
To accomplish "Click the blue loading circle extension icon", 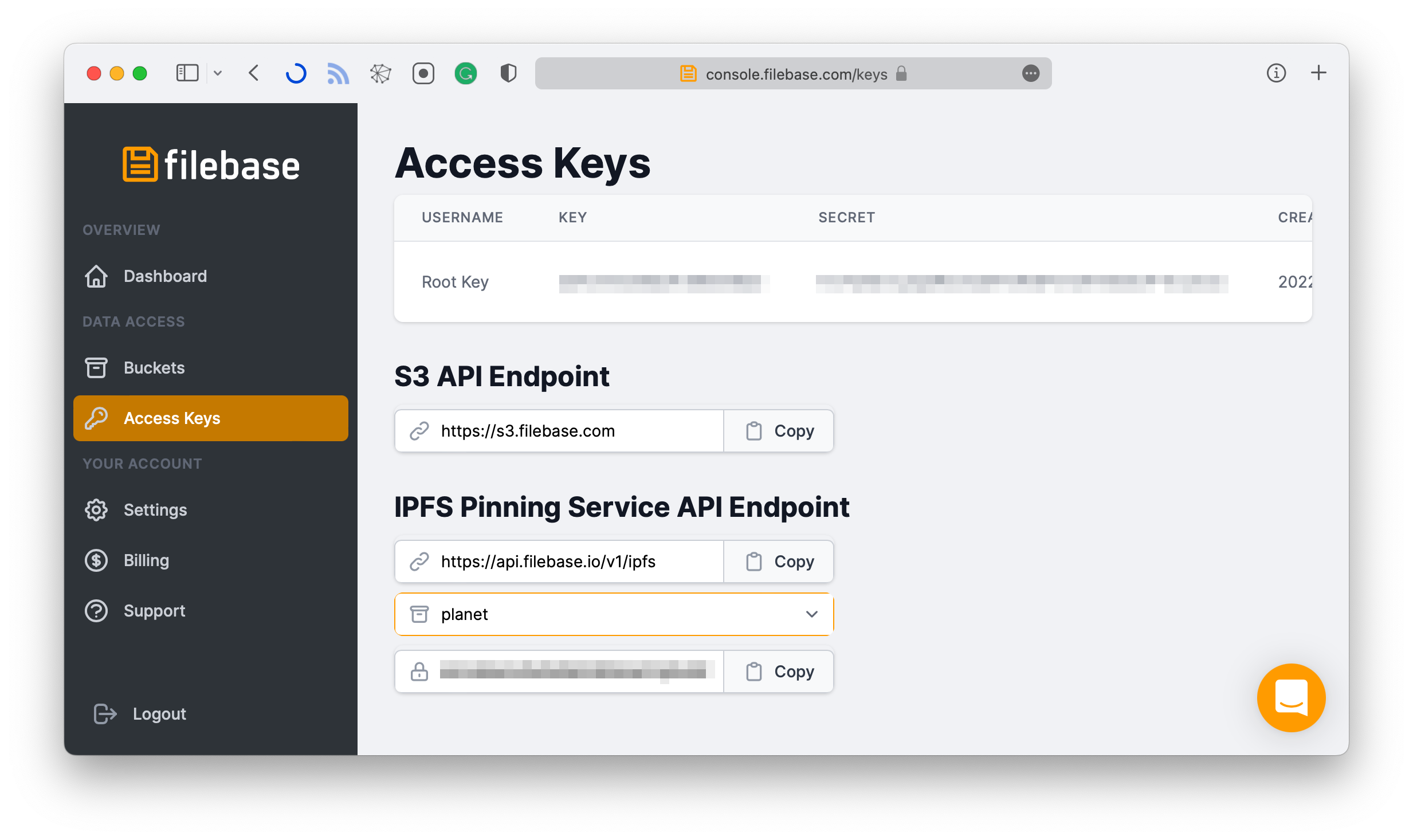I will (296, 73).
